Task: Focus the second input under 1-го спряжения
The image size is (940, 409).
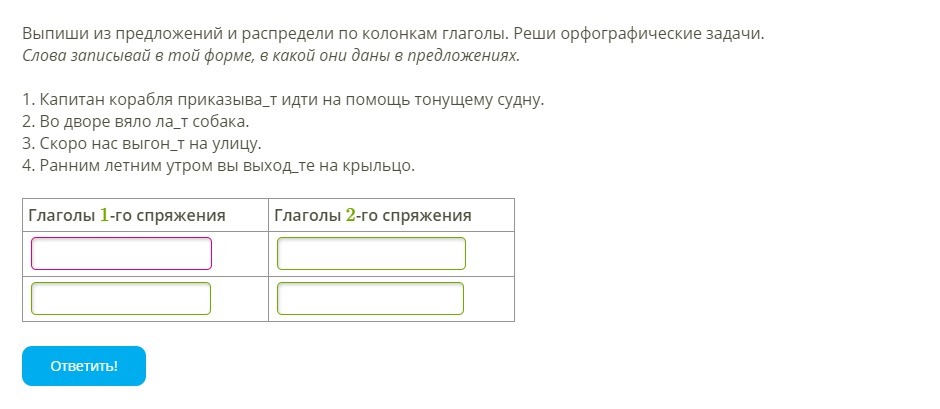Action: 121,299
